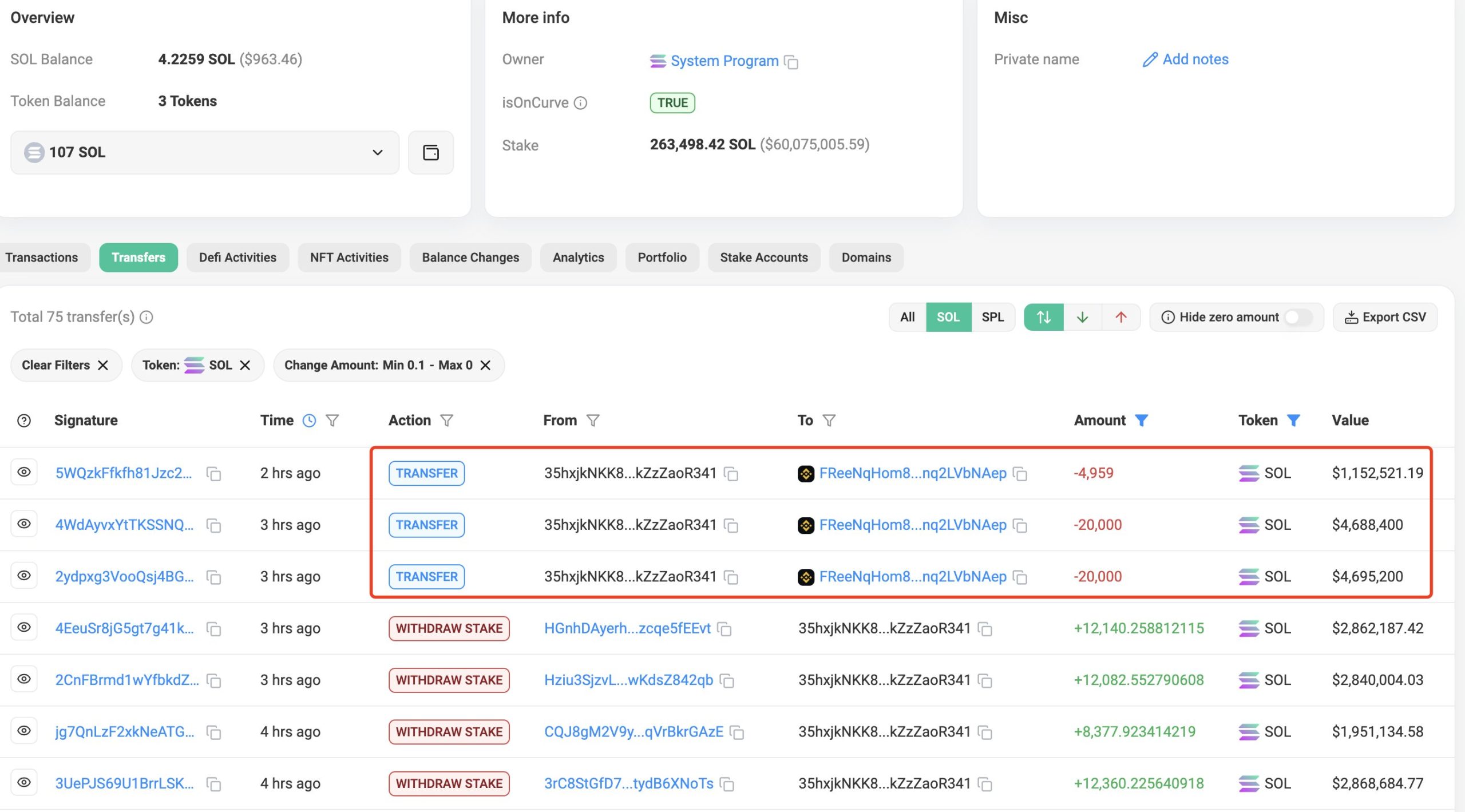Show only incoming transfers with green down arrow
Screen dimensions: 1465x812
pos(1082,317)
